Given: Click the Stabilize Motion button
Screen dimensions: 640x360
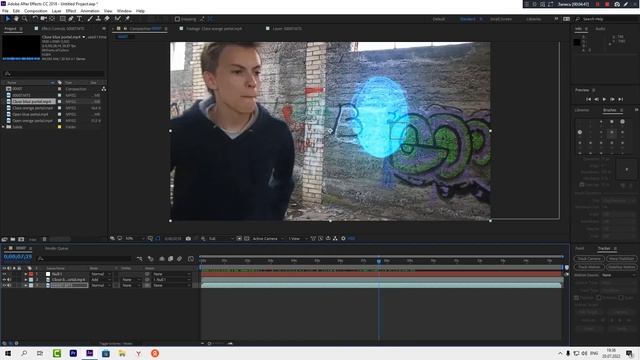Looking at the screenshot, I should (621, 267).
